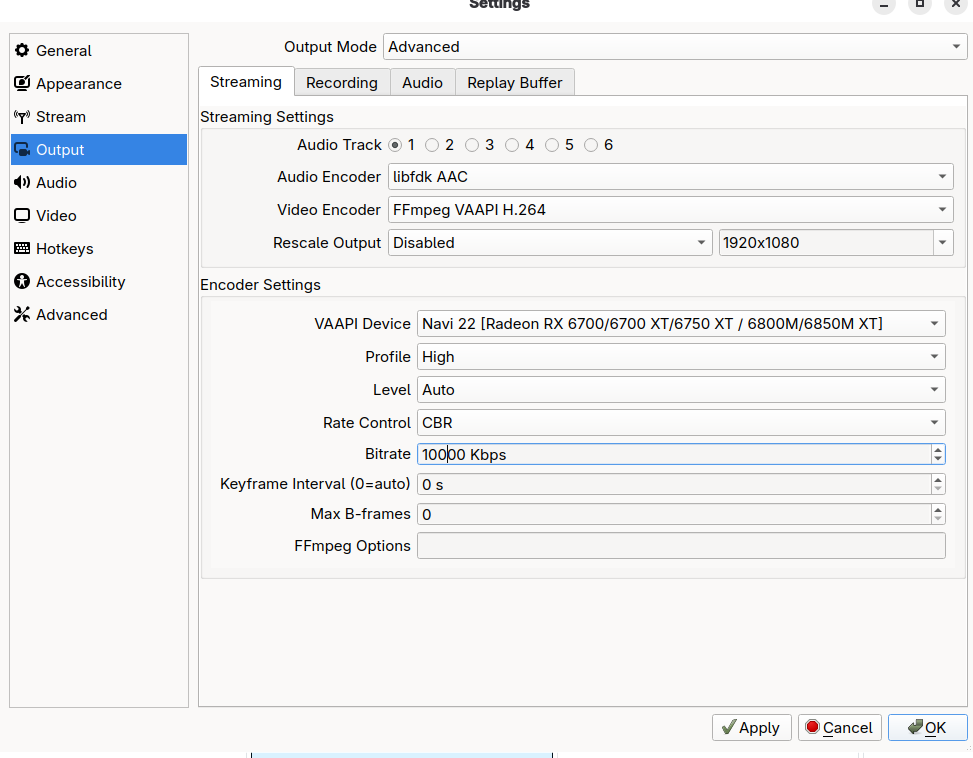Click the Apply button

(x=751, y=728)
